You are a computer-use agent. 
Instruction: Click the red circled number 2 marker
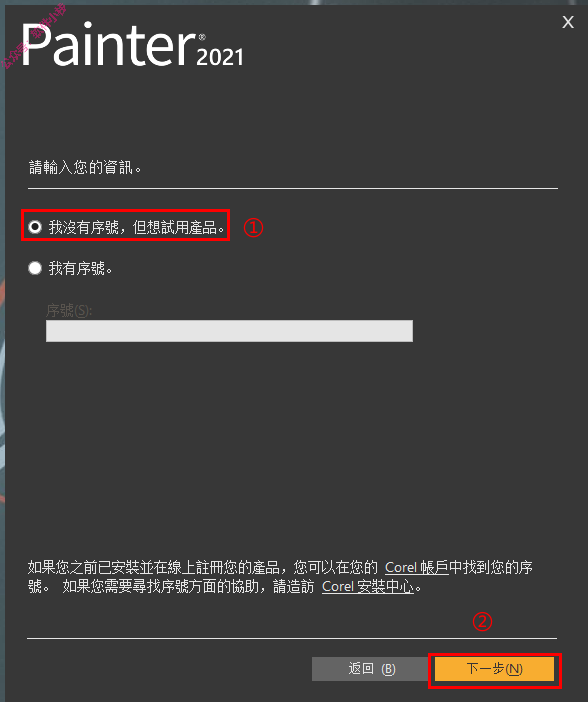point(482,621)
